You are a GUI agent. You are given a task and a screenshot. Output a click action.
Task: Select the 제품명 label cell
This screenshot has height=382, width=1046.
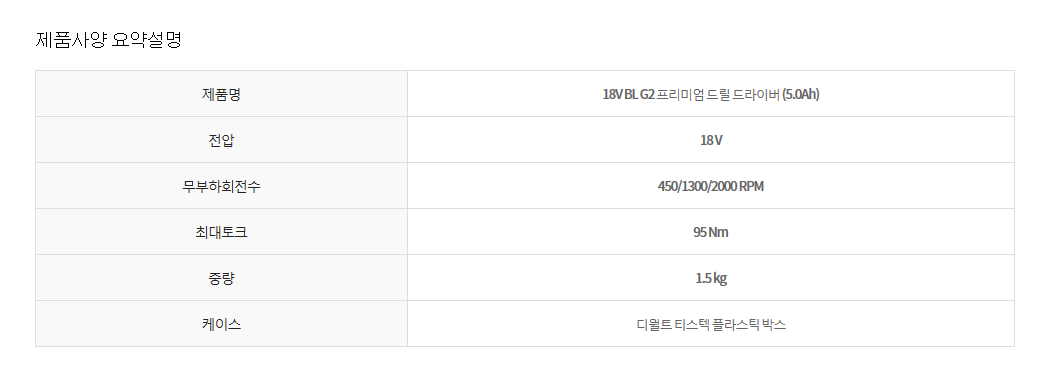(221, 94)
